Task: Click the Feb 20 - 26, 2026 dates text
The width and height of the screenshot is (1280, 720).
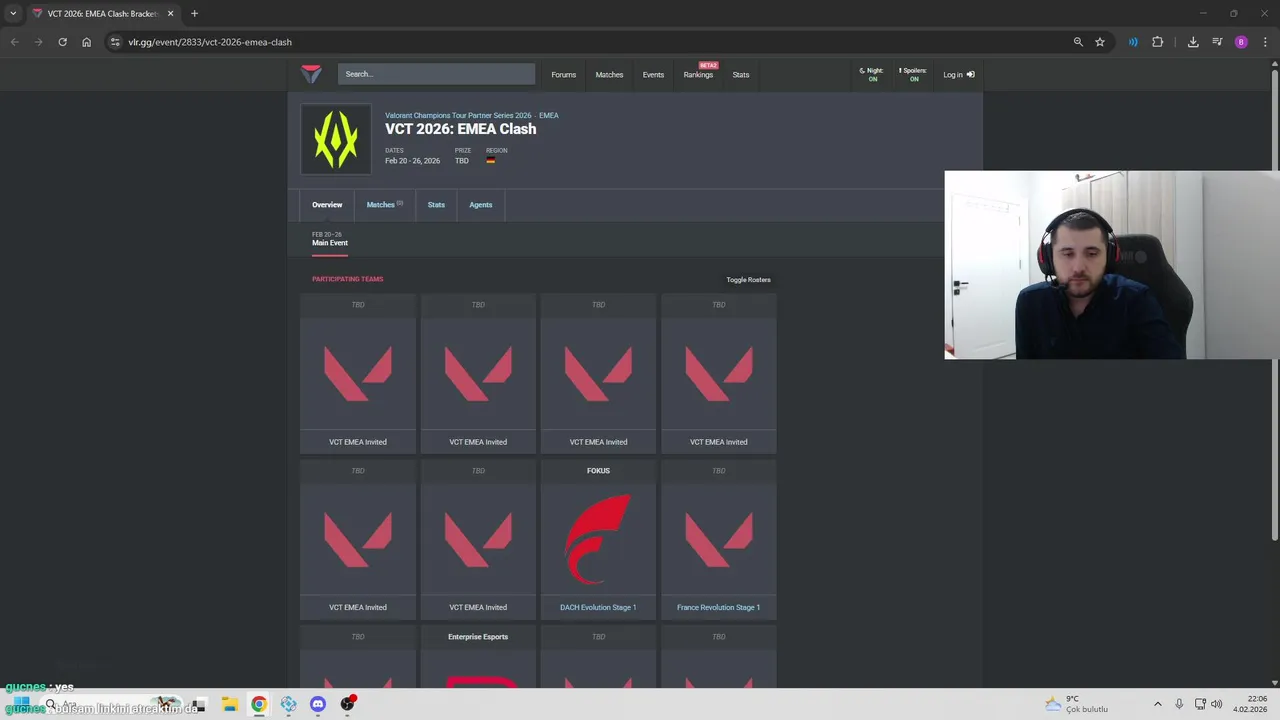Action: tap(412, 161)
